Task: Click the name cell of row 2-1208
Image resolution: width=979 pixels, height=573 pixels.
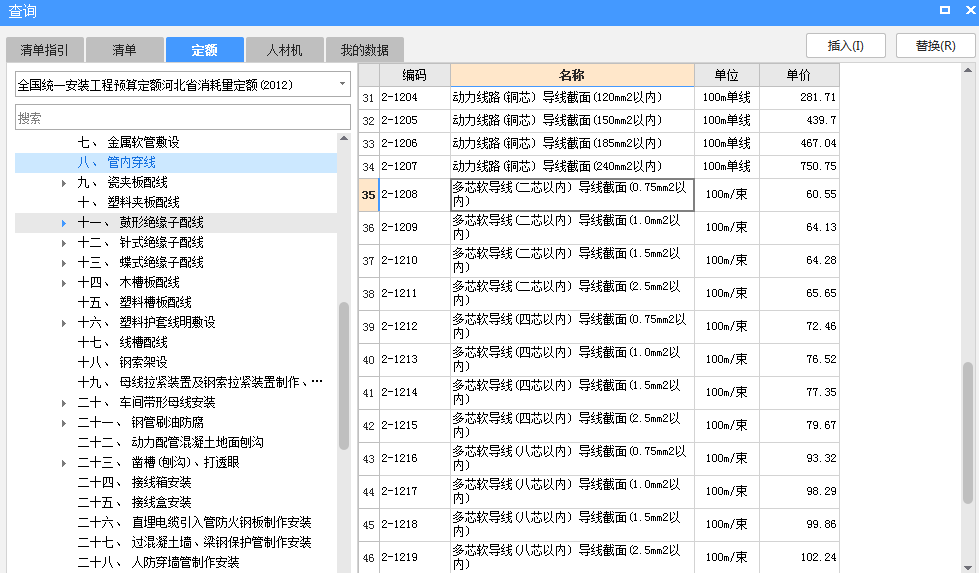Action: (572, 194)
